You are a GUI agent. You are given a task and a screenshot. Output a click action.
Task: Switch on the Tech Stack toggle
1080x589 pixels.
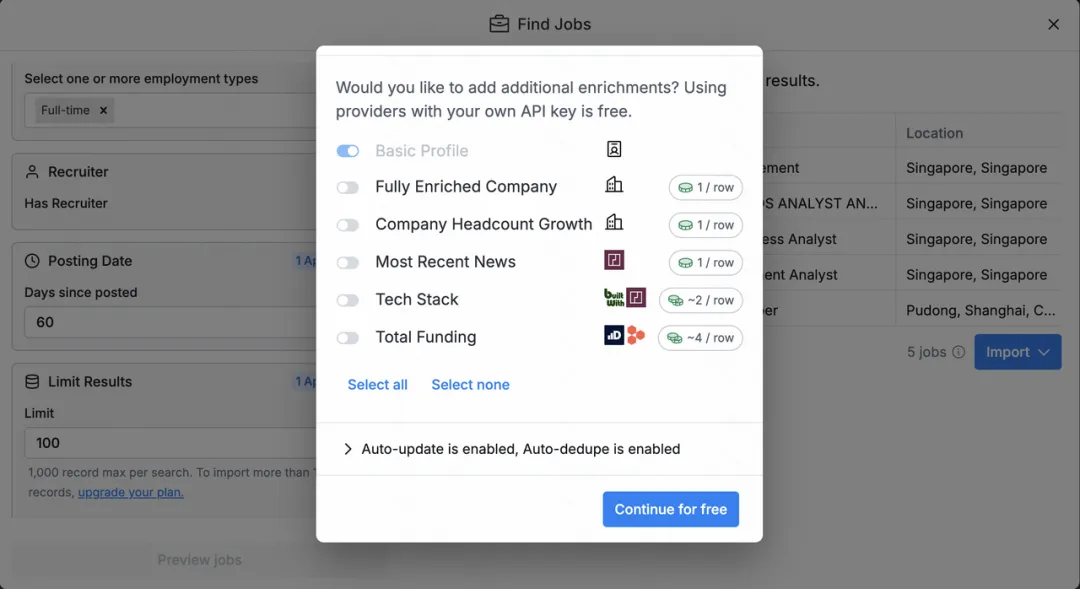(x=348, y=300)
